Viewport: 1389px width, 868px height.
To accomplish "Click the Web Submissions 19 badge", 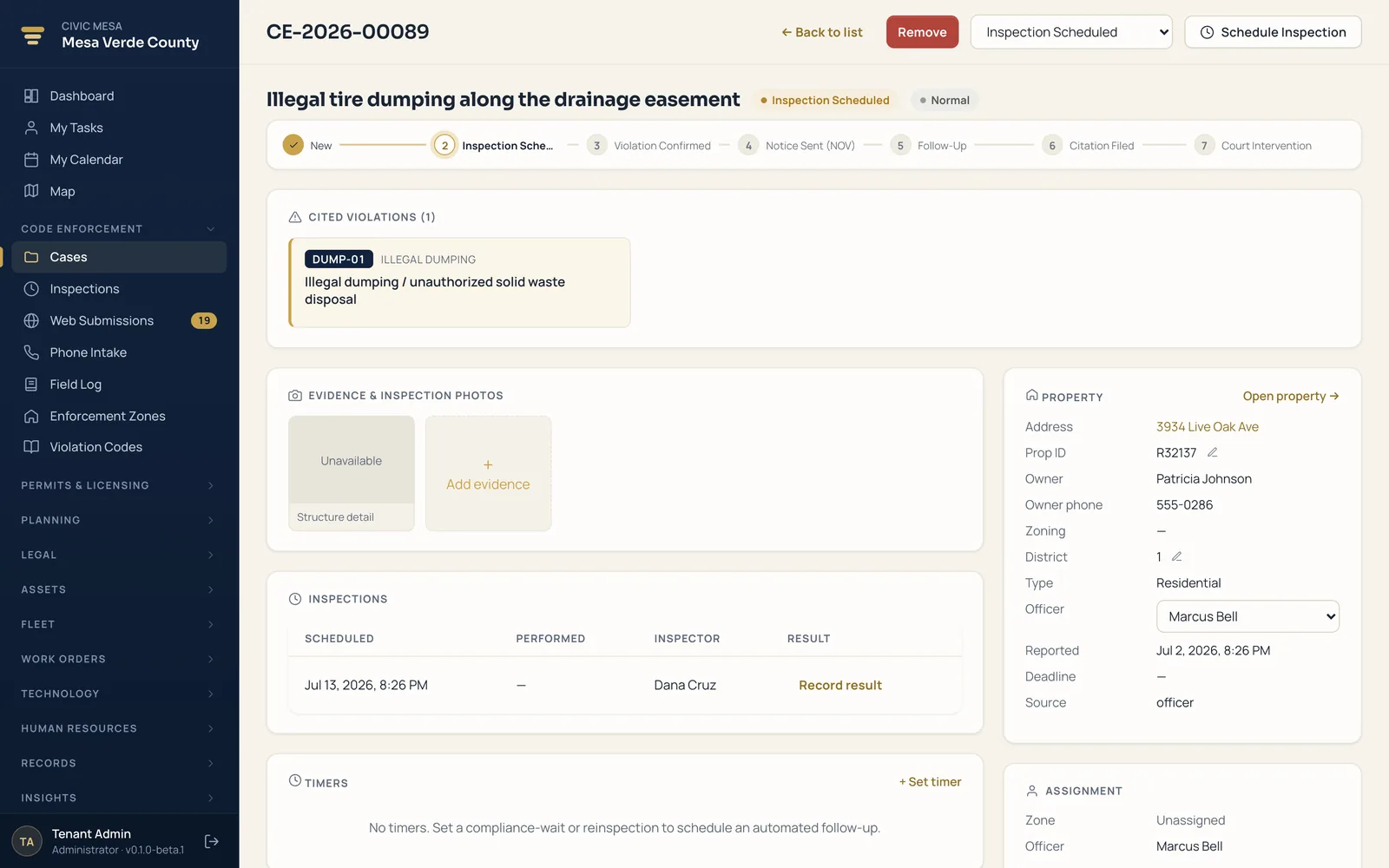I will 204,320.
